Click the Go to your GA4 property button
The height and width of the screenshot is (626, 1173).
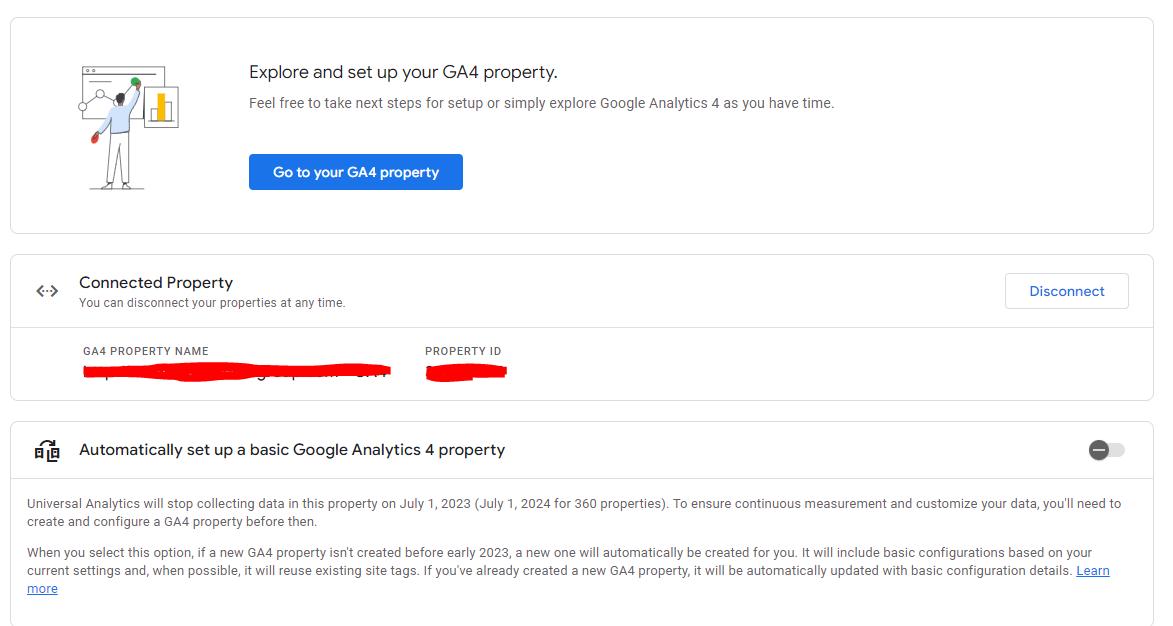[355, 172]
